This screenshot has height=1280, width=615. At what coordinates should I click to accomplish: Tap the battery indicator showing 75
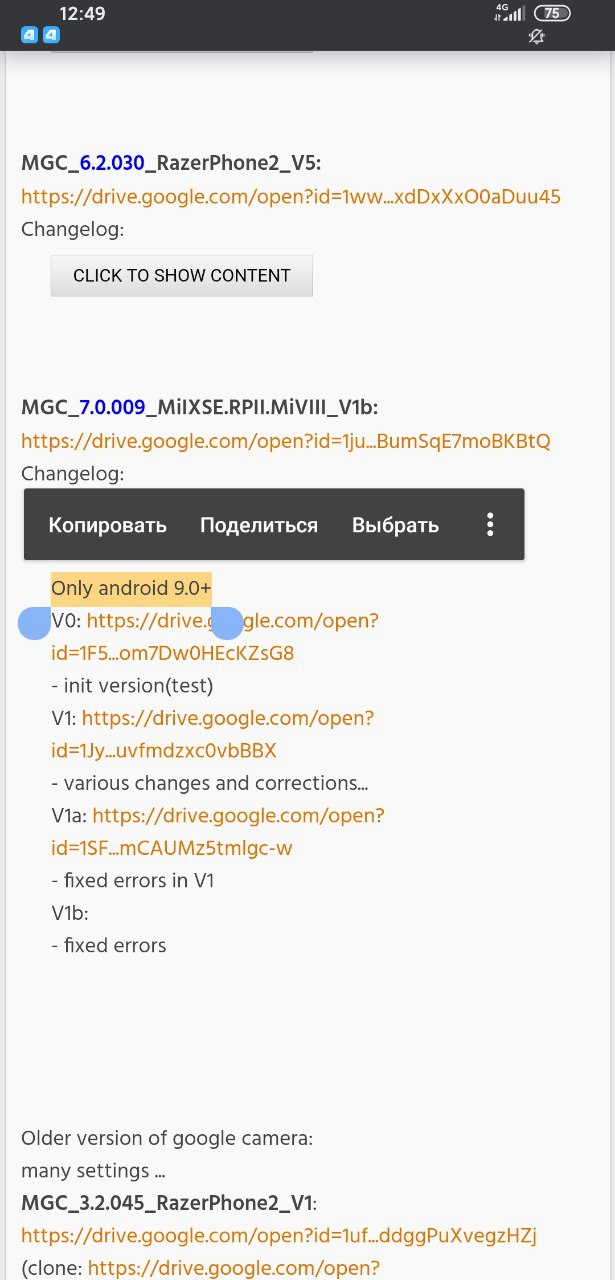tap(552, 13)
